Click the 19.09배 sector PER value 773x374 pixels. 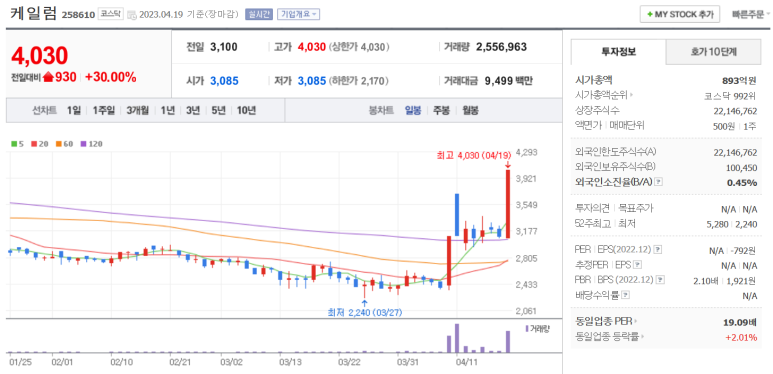point(740,323)
